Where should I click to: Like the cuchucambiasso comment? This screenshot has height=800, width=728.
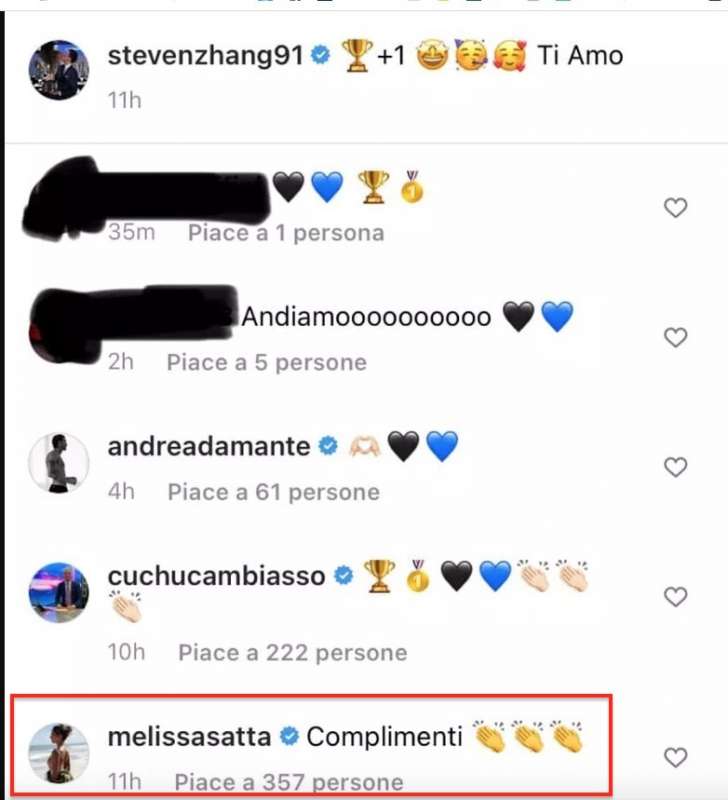tap(675, 596)
